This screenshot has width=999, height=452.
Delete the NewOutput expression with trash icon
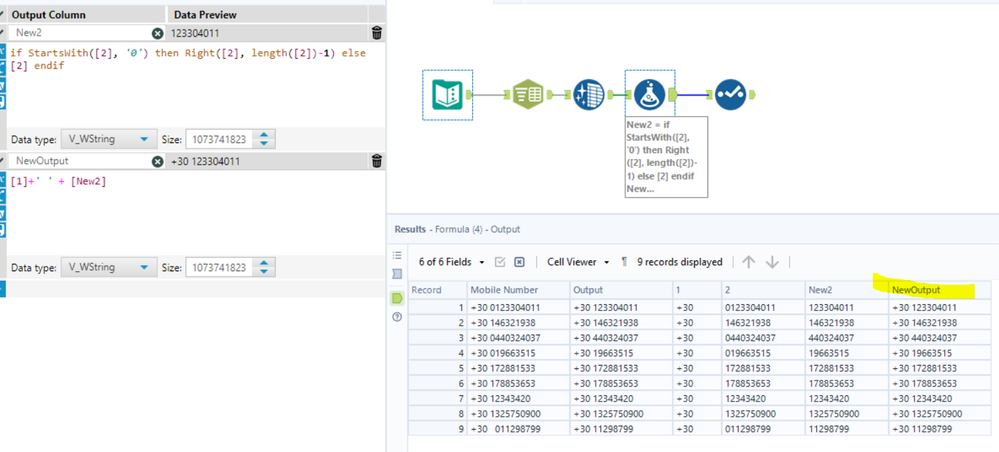click(377, 161)
